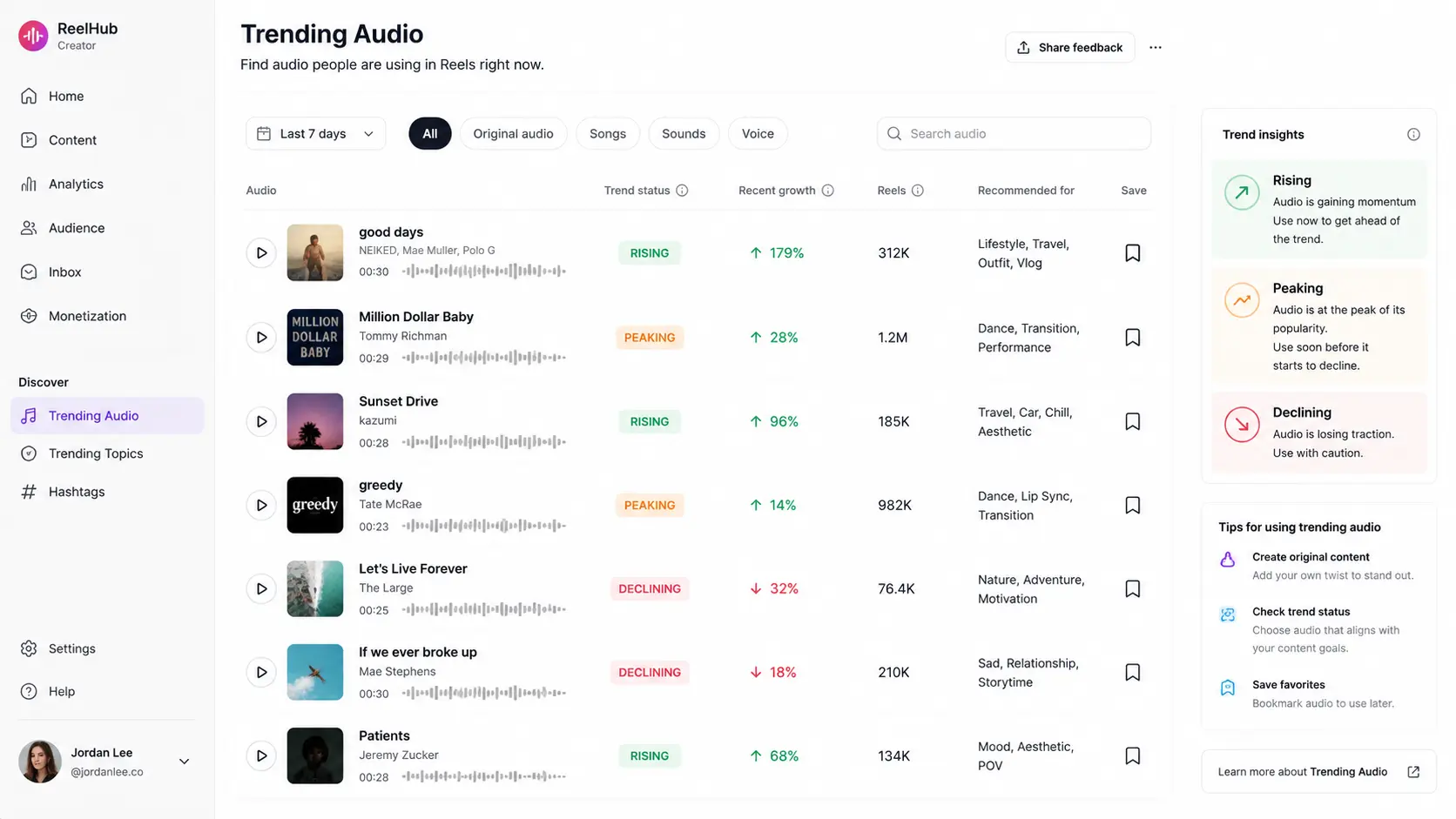
Task: Open the three-dot more options menu
Action: coord(1156,48)
